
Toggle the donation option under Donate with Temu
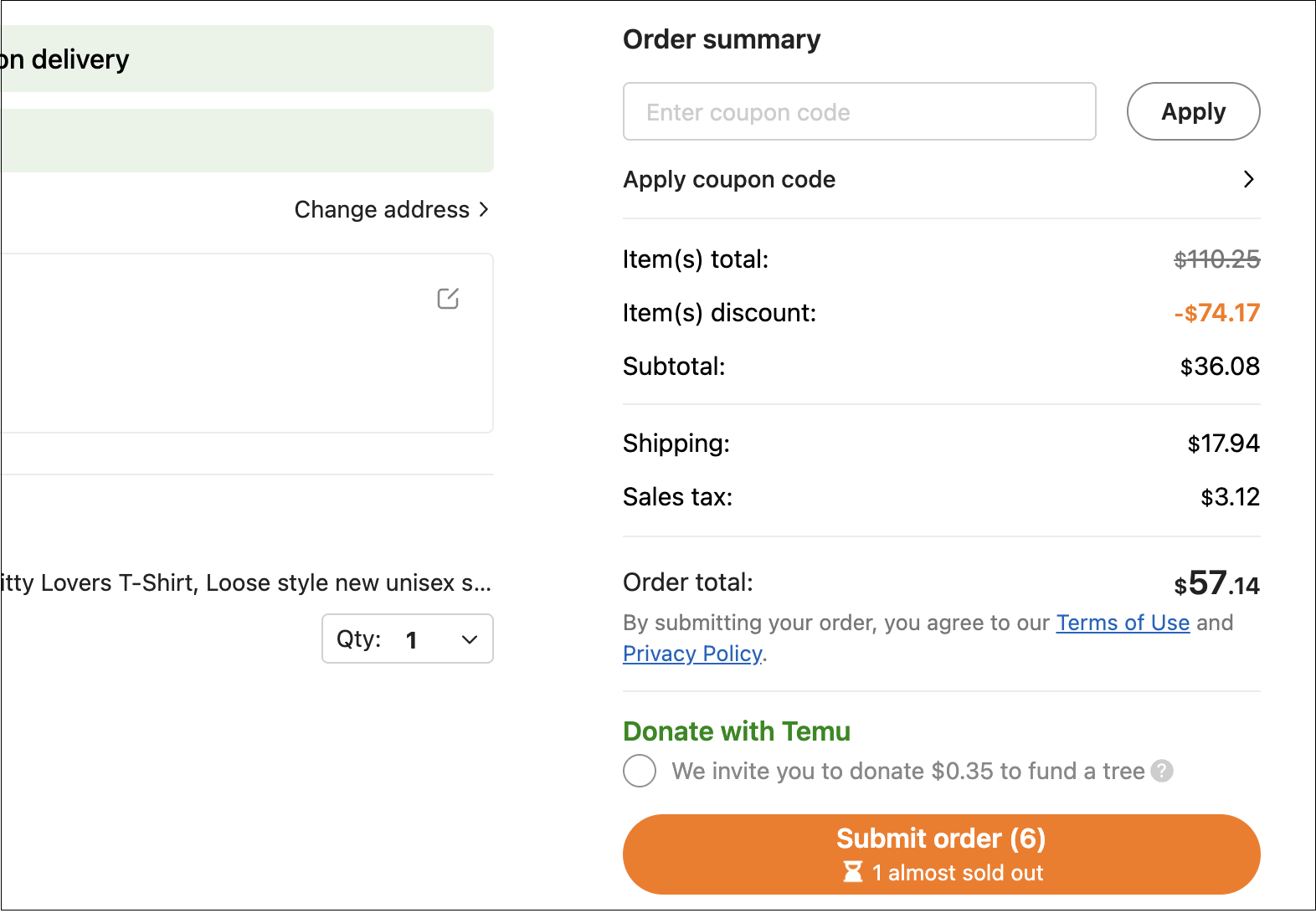[640, 771]
